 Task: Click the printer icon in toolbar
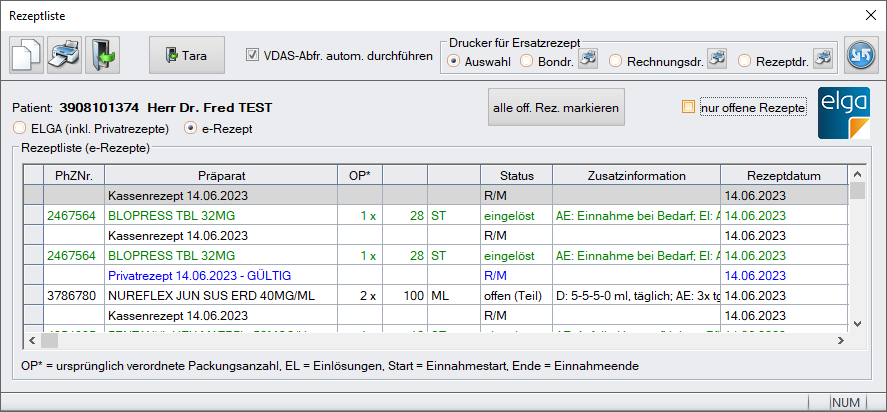[64, 55]
